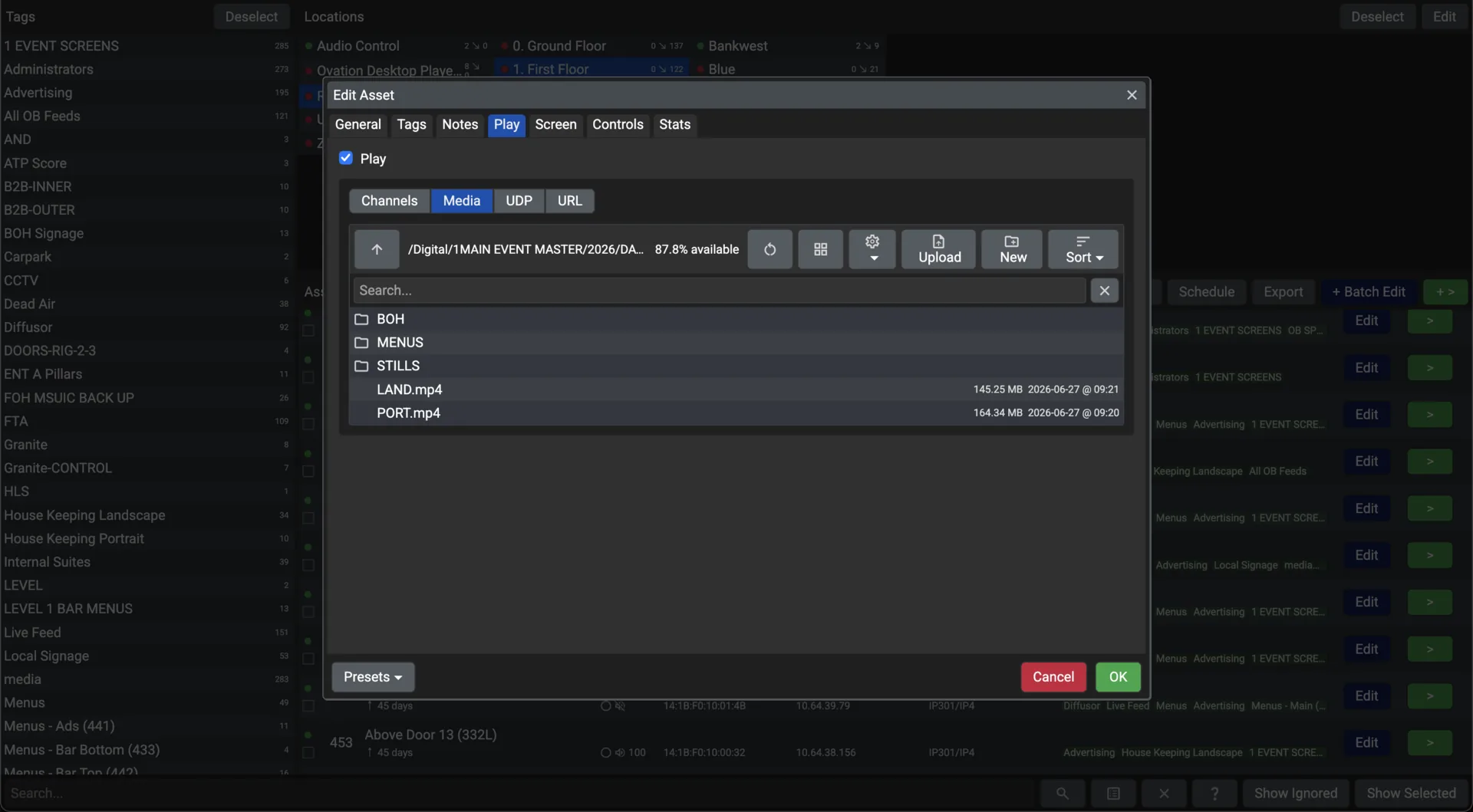Tick the checkbox for asset 453 row
The width and height of the screenshot is (1473, 812).
308,753
